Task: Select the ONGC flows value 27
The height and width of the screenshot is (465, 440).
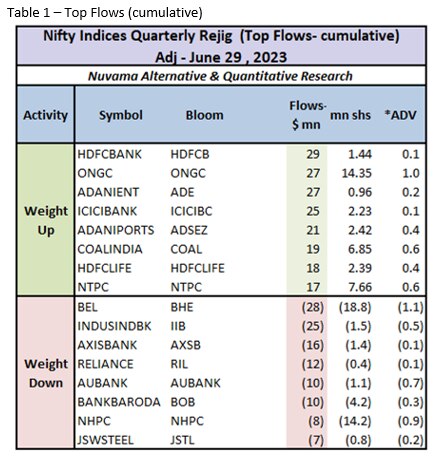Action: point(313,173)
